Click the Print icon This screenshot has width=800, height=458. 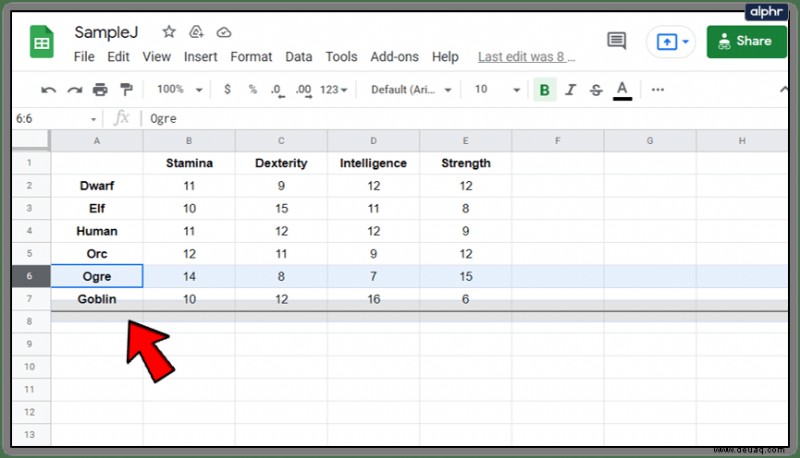100,90
